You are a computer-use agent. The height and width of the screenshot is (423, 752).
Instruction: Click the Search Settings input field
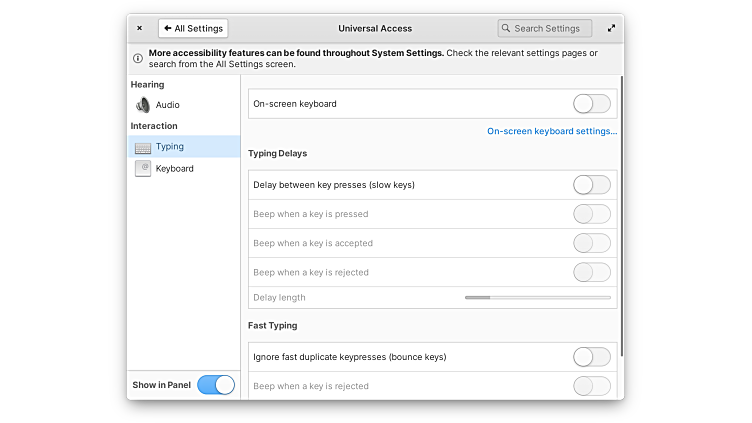(550, 29)
